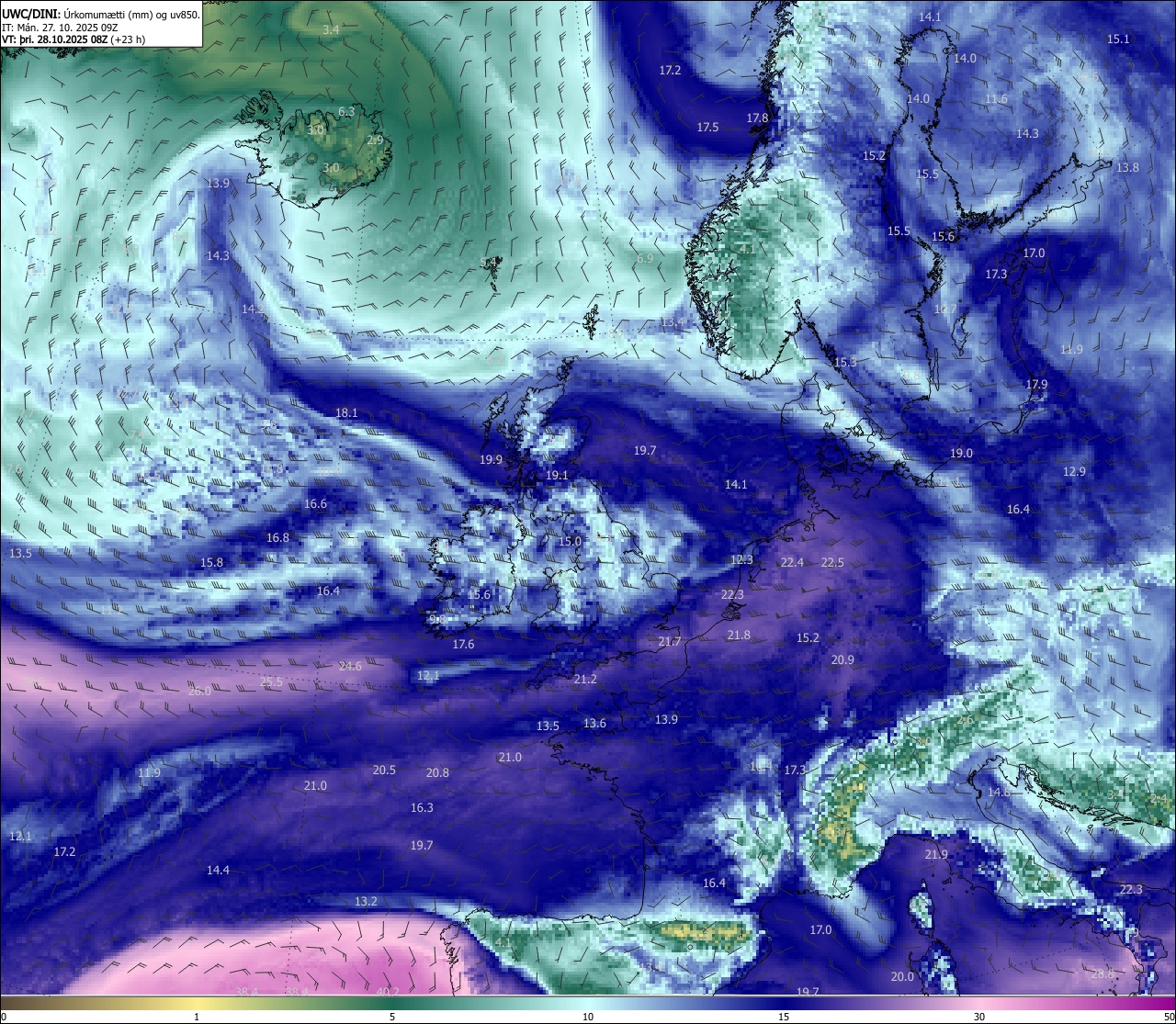Screen dimensions: 1176x1024
Task: Click the map value 15.3
Action: tap(845, 362)
